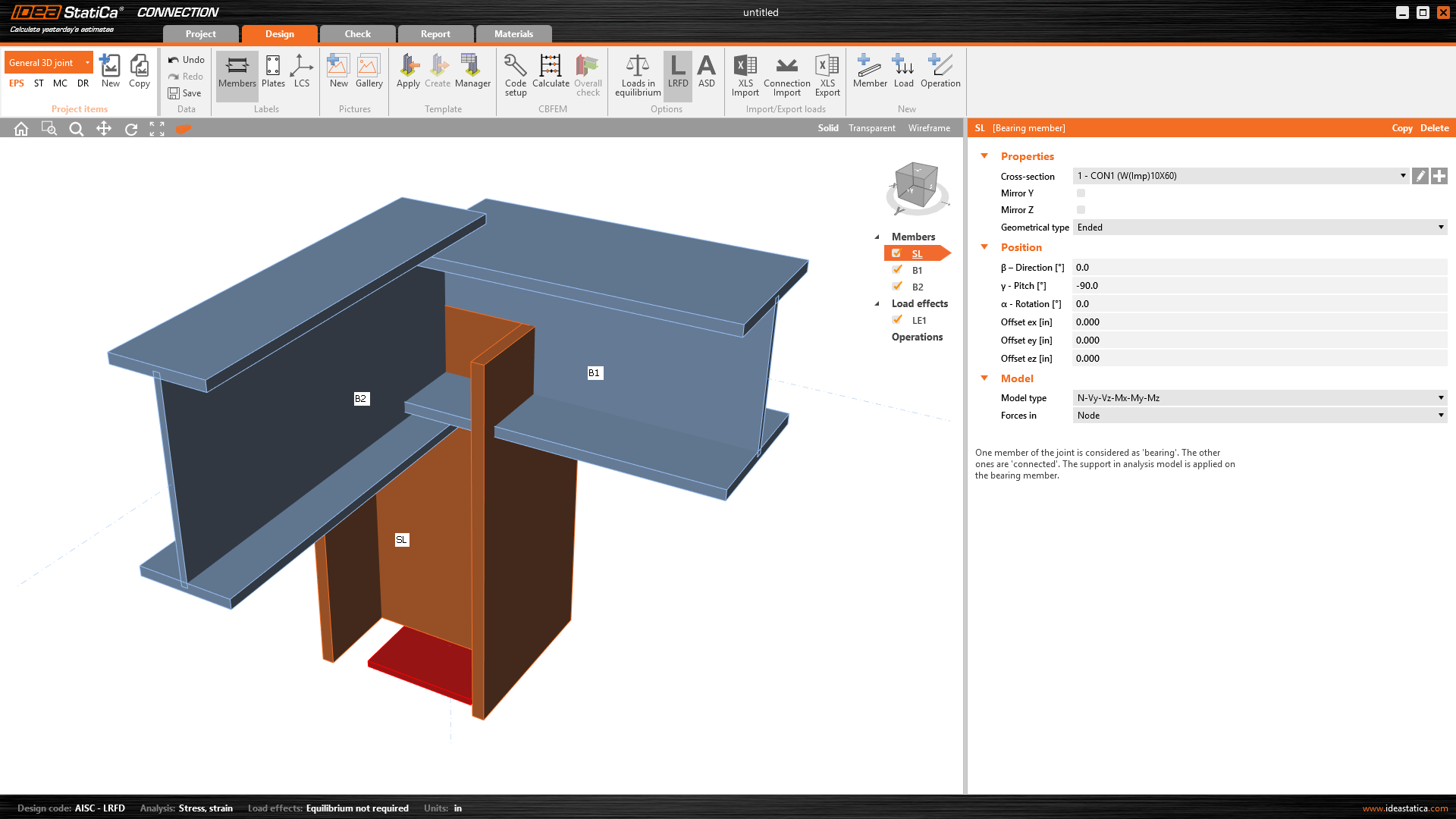Collapse the Position section
Image resolution: width=1456 pixels, height=819 pixels.
(984, 247)
